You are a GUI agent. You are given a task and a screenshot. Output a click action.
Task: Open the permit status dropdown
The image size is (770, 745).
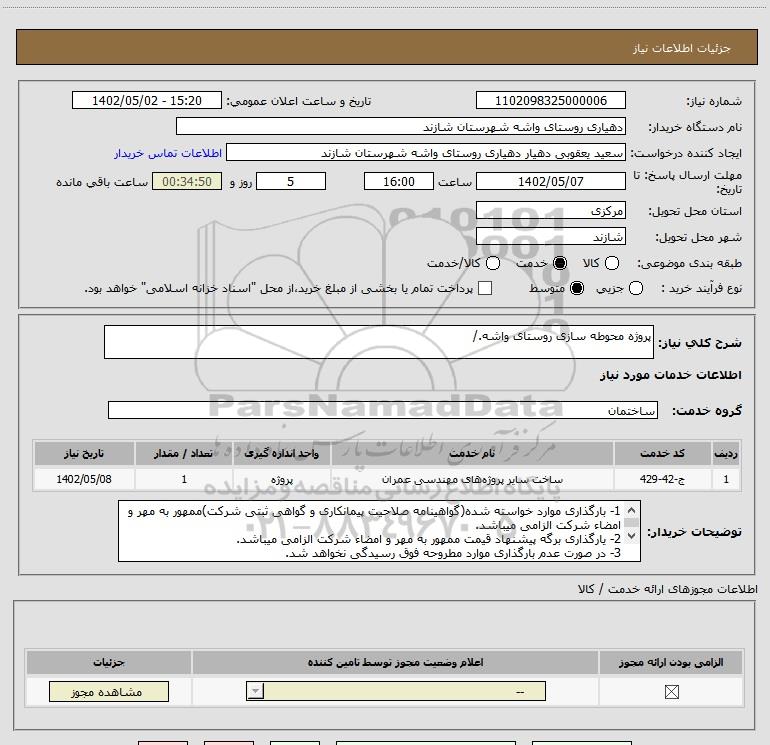396,691
